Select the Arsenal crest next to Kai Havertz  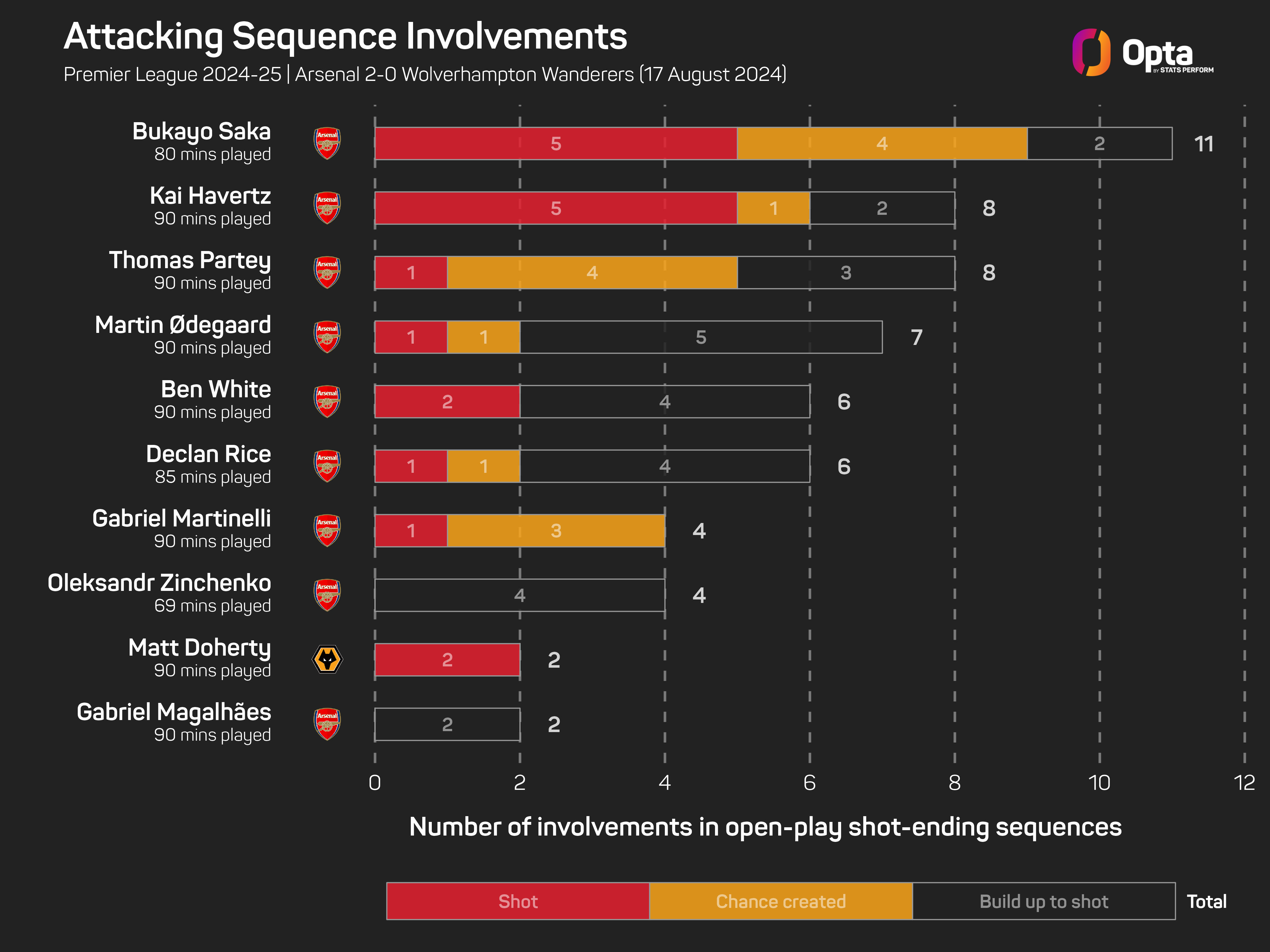(x=327, y=208)
